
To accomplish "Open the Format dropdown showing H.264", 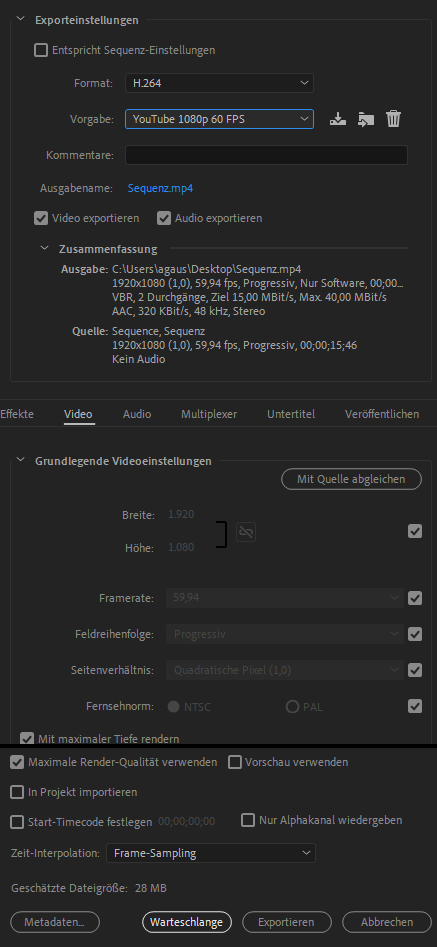I will tap(219, 83).
